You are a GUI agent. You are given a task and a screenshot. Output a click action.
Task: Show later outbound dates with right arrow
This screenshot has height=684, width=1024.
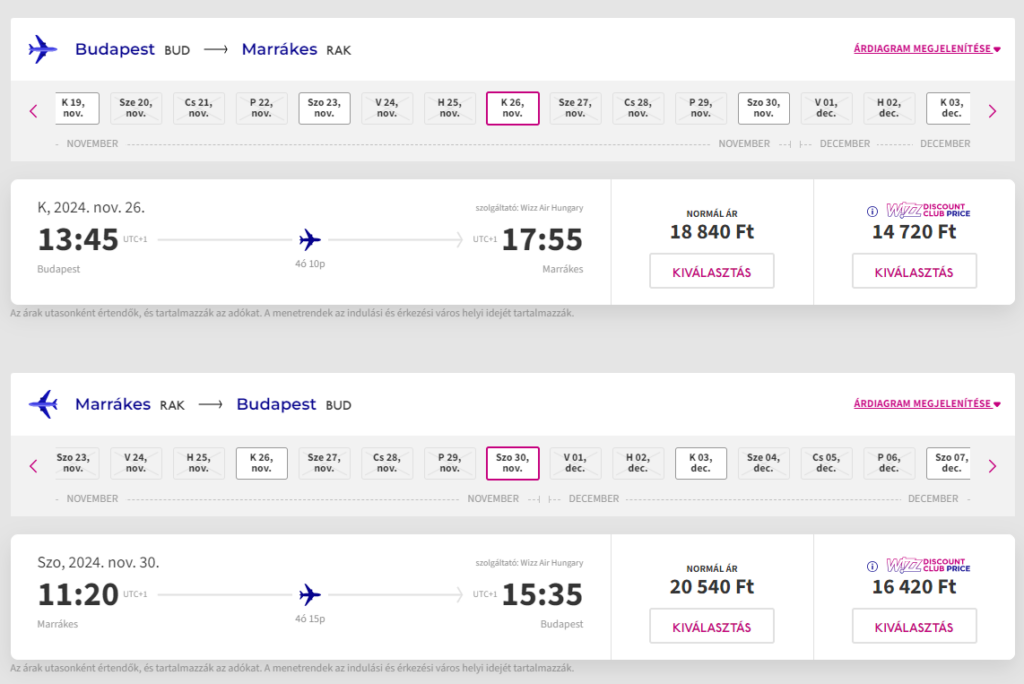(992, 111)
